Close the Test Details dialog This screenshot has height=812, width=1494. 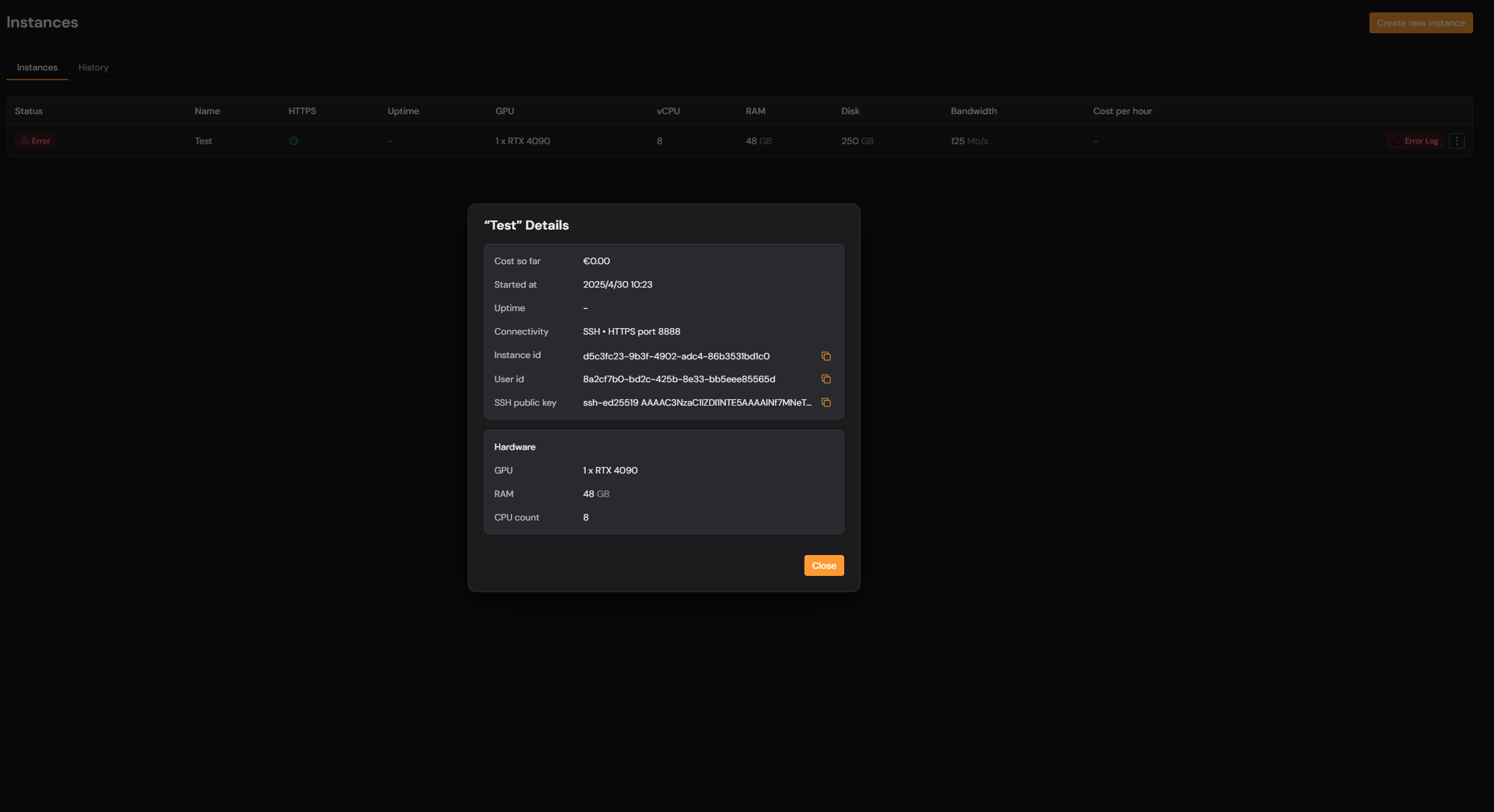(823, 565)
